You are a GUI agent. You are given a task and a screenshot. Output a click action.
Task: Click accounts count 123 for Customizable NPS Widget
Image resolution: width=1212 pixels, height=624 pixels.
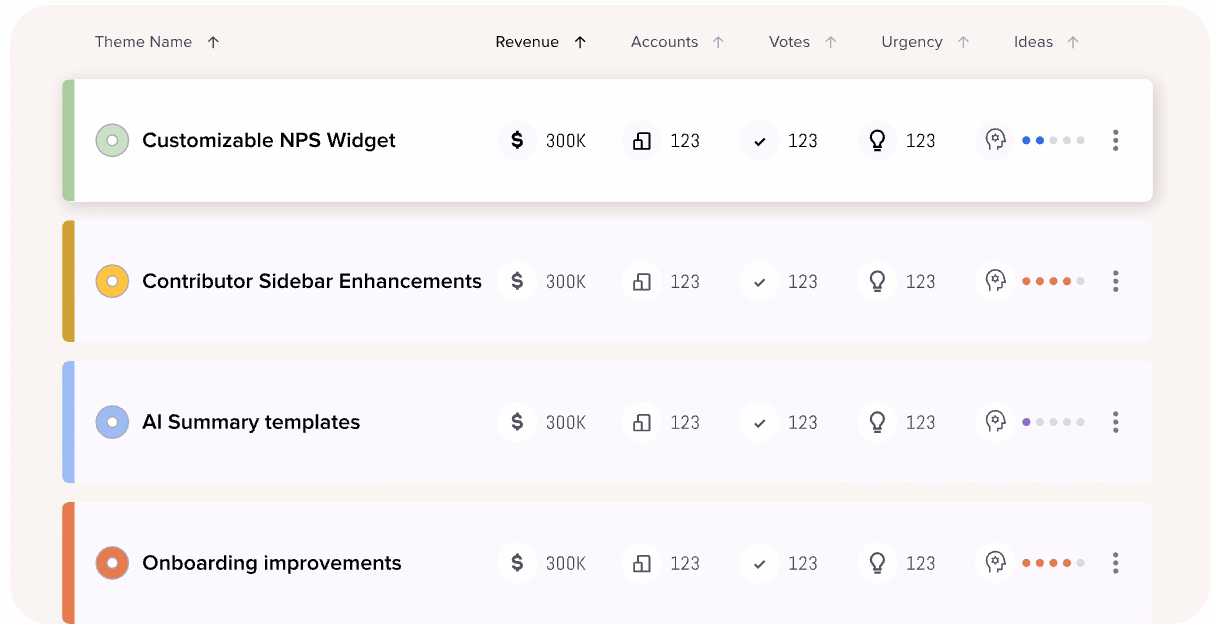(685, 141)
